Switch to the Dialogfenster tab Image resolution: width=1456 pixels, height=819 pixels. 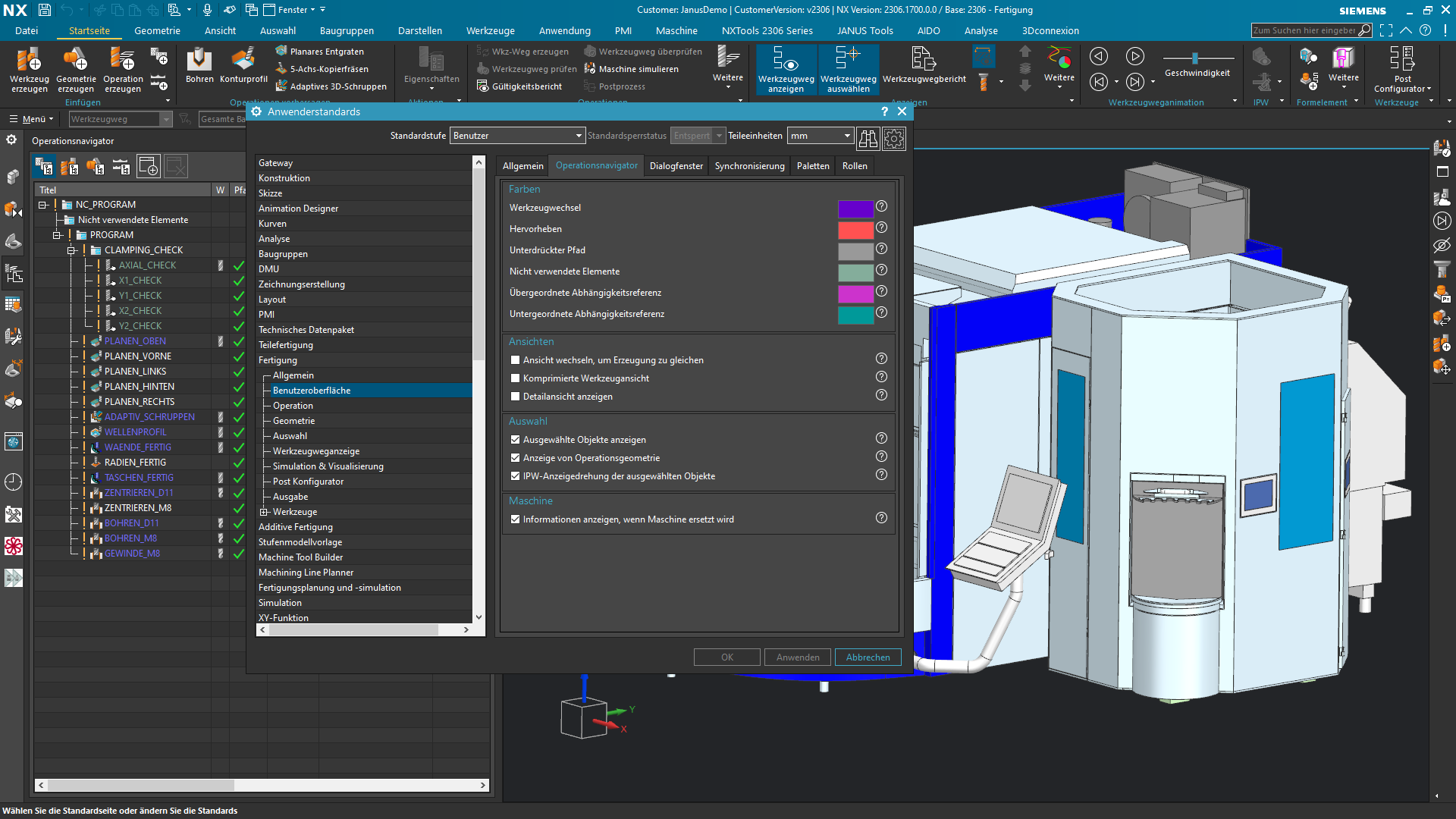[676, 166]
